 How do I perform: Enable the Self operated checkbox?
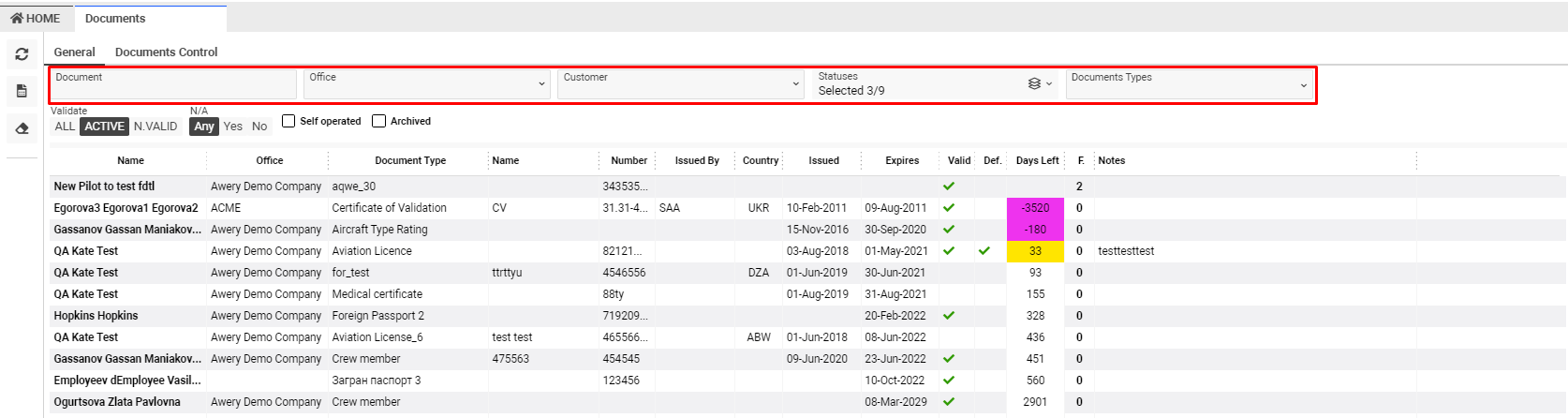(288, 121)
